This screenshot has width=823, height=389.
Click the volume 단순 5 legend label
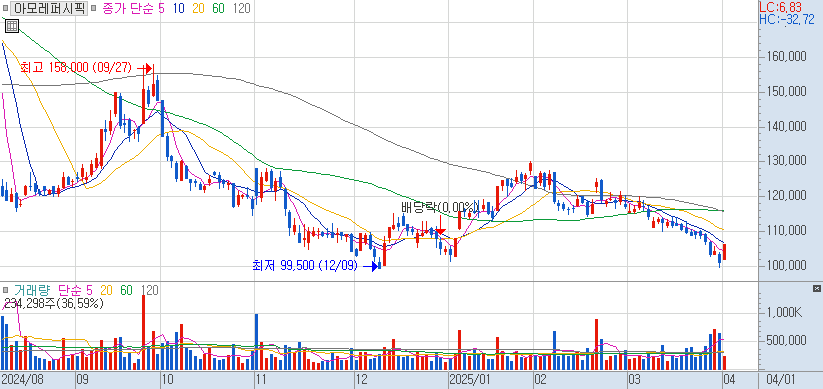click(x=75, y=290)
